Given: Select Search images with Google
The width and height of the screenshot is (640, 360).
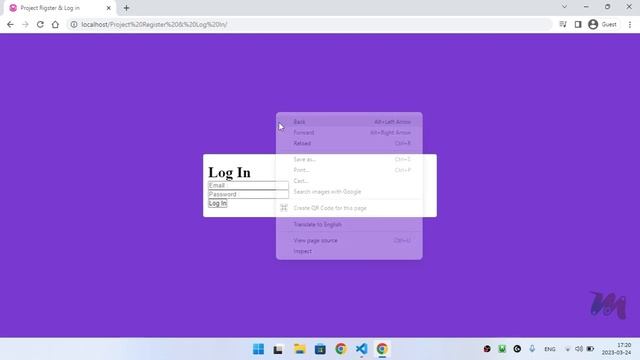Looking at the screenshot, I should (349, 191).
